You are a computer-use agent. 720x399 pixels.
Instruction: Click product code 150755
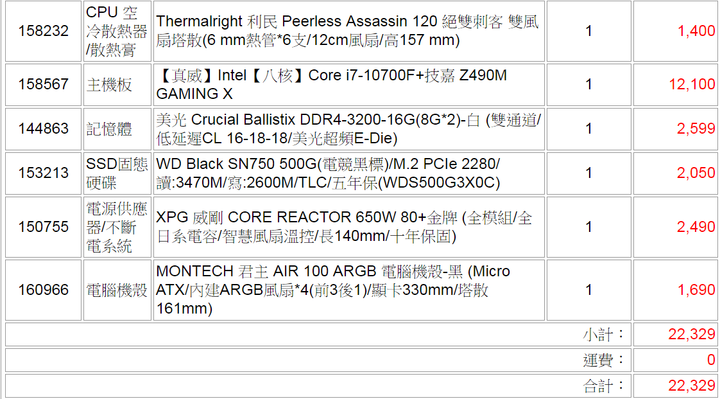tap(43, 227)
